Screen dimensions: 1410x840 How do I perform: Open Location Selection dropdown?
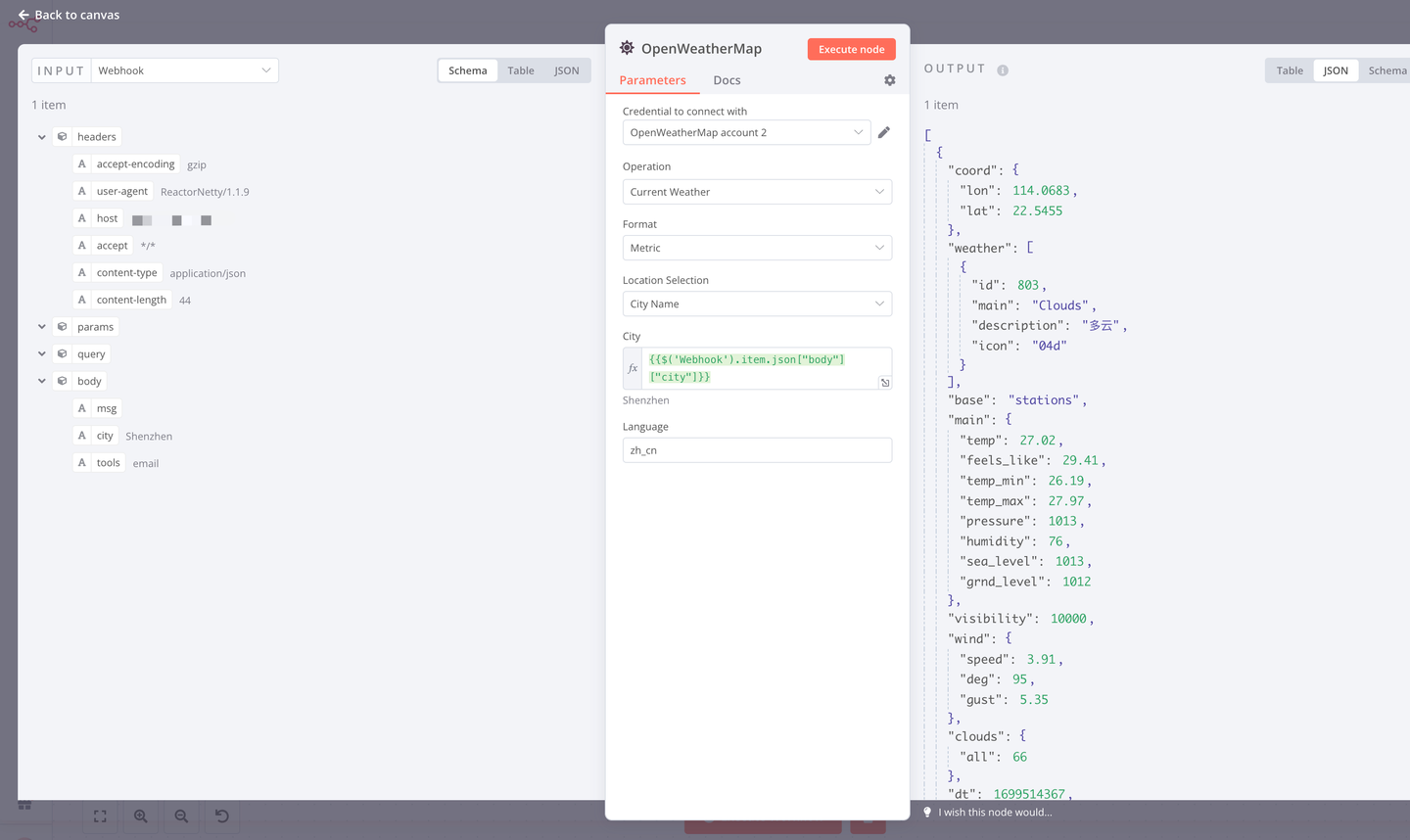pyautogui.click(x=757, y=303)
